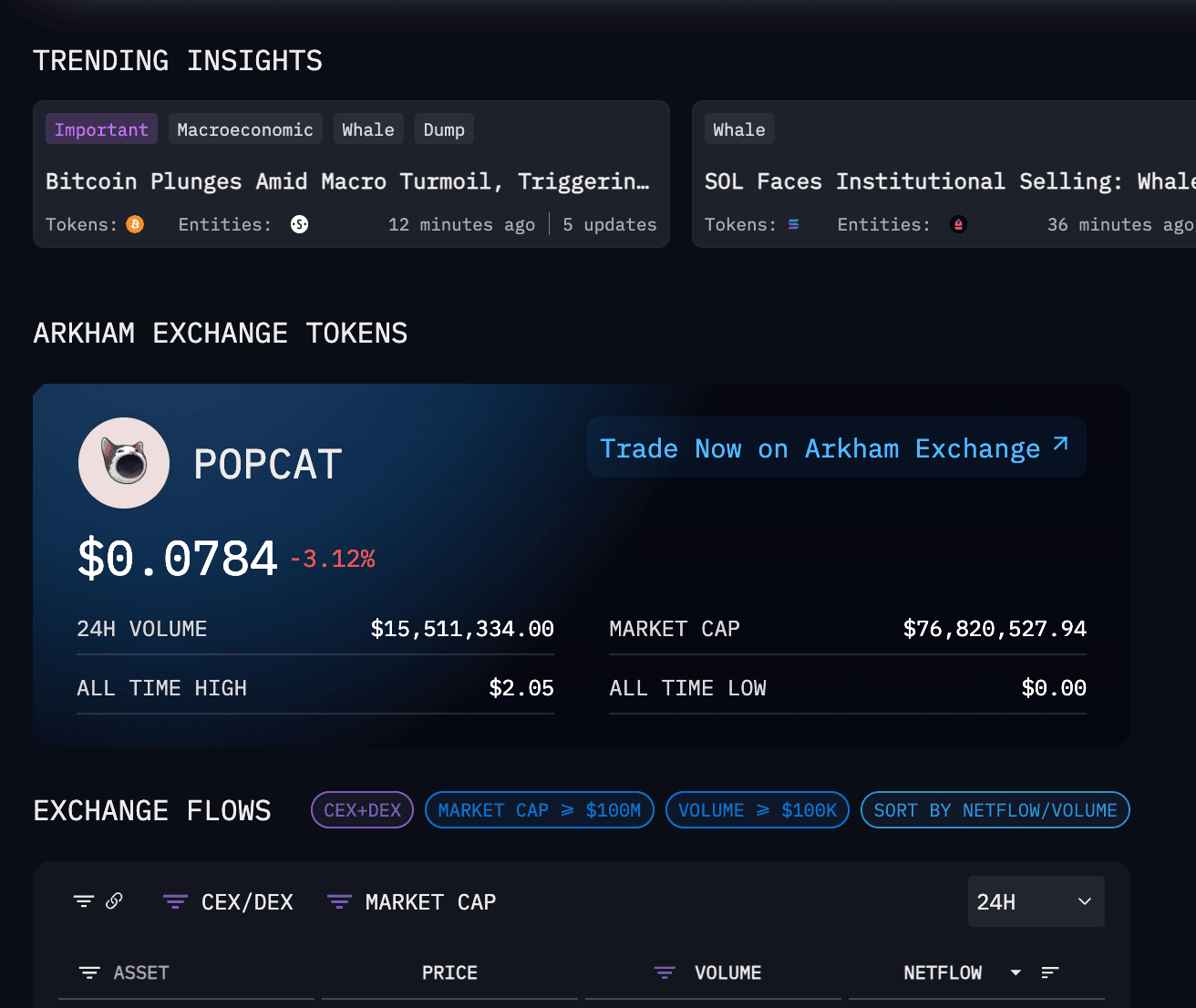
Task: Click the ARKHAM EXCHANGE TOKENS heading
Action: click(x=221, y=333)
